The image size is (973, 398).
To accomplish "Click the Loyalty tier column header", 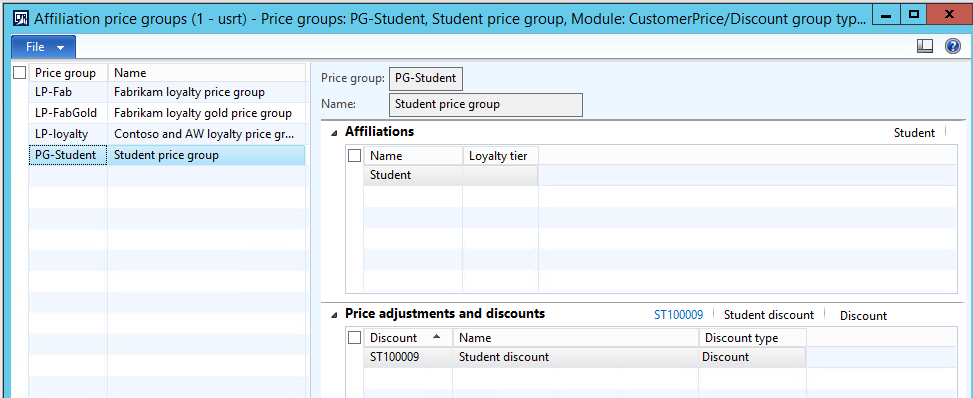I will pyautogui.click(x=500, y=156).
